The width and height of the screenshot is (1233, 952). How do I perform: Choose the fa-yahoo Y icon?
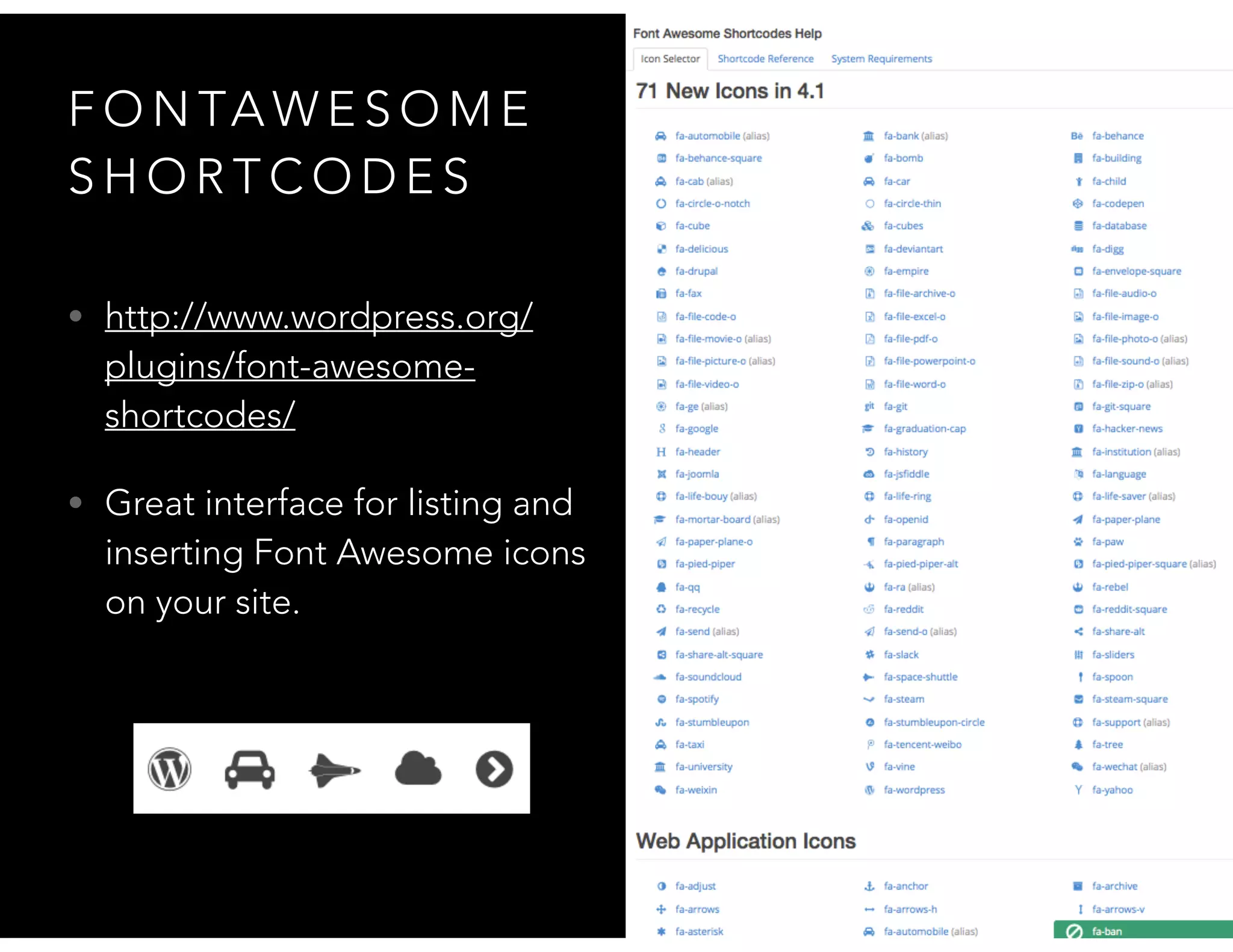click(x=1078, y=790)
